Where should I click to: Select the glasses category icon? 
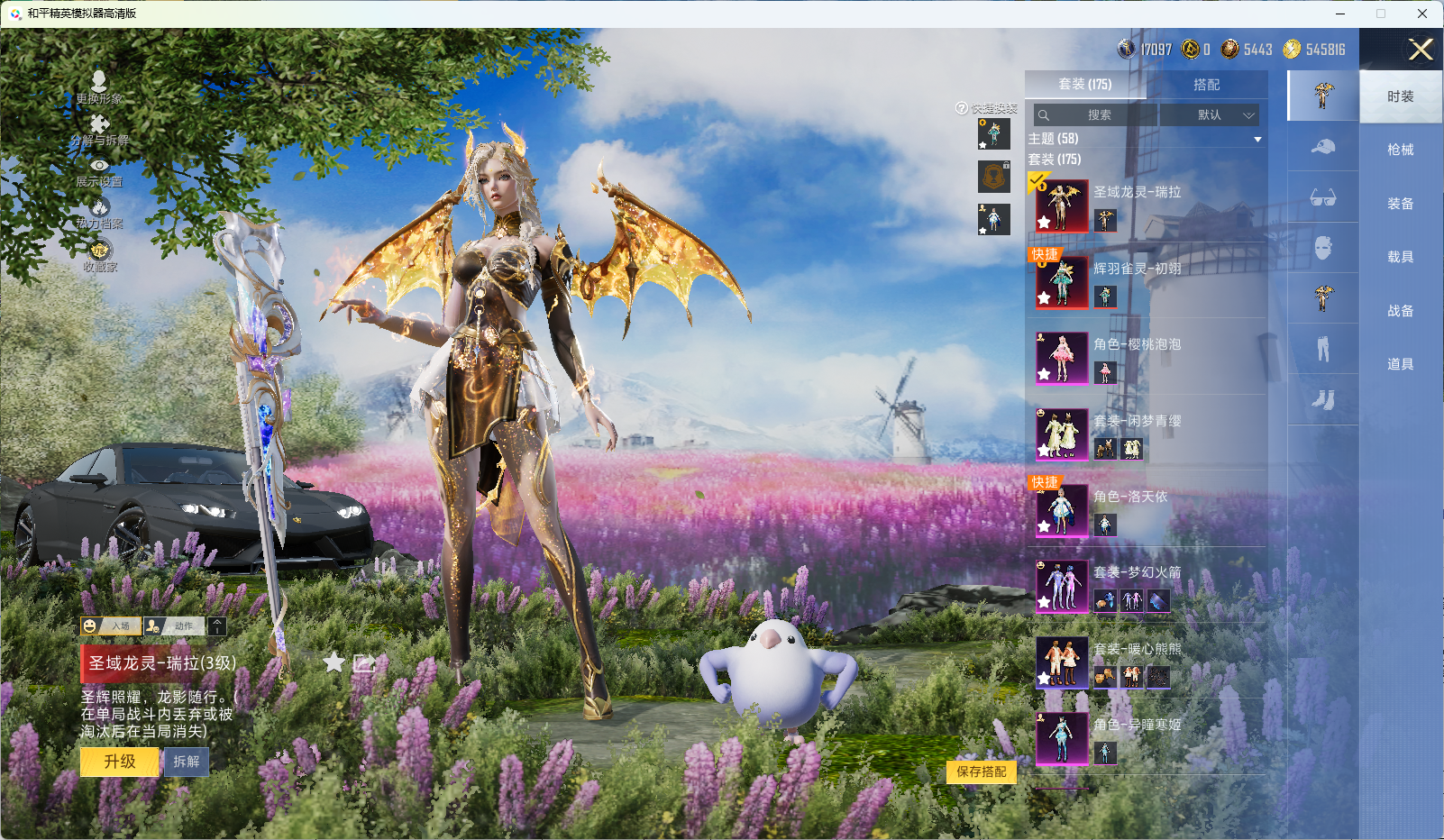(1322, 197)
